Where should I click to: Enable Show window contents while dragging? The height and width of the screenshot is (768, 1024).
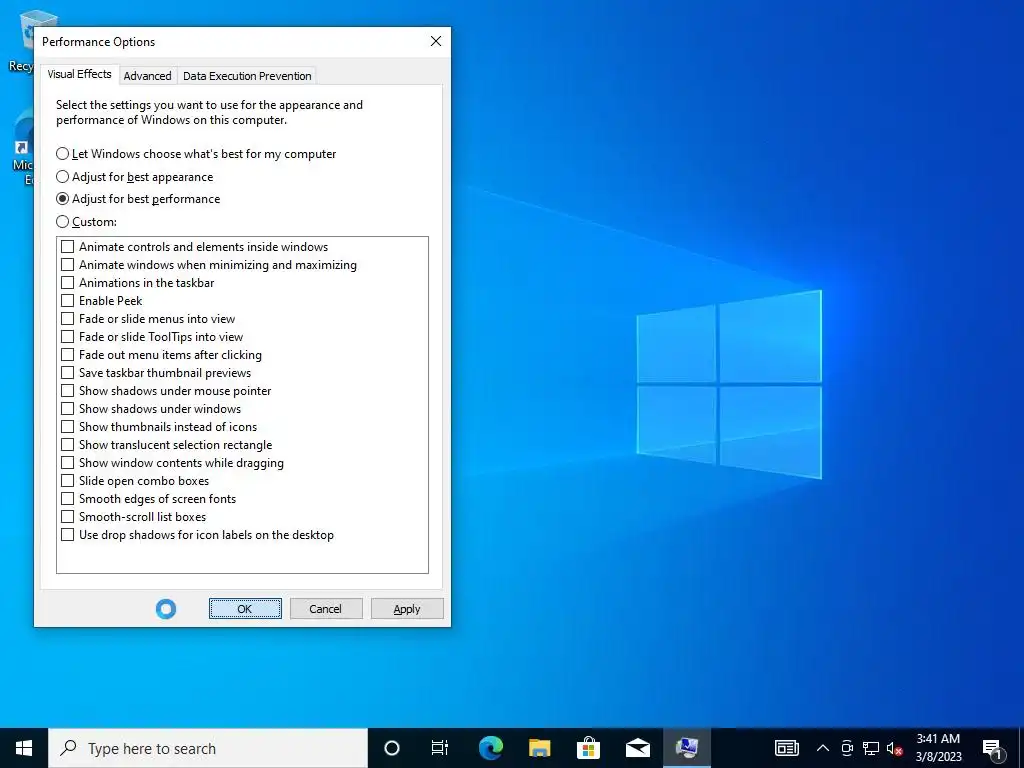click(x=67, y=462)
